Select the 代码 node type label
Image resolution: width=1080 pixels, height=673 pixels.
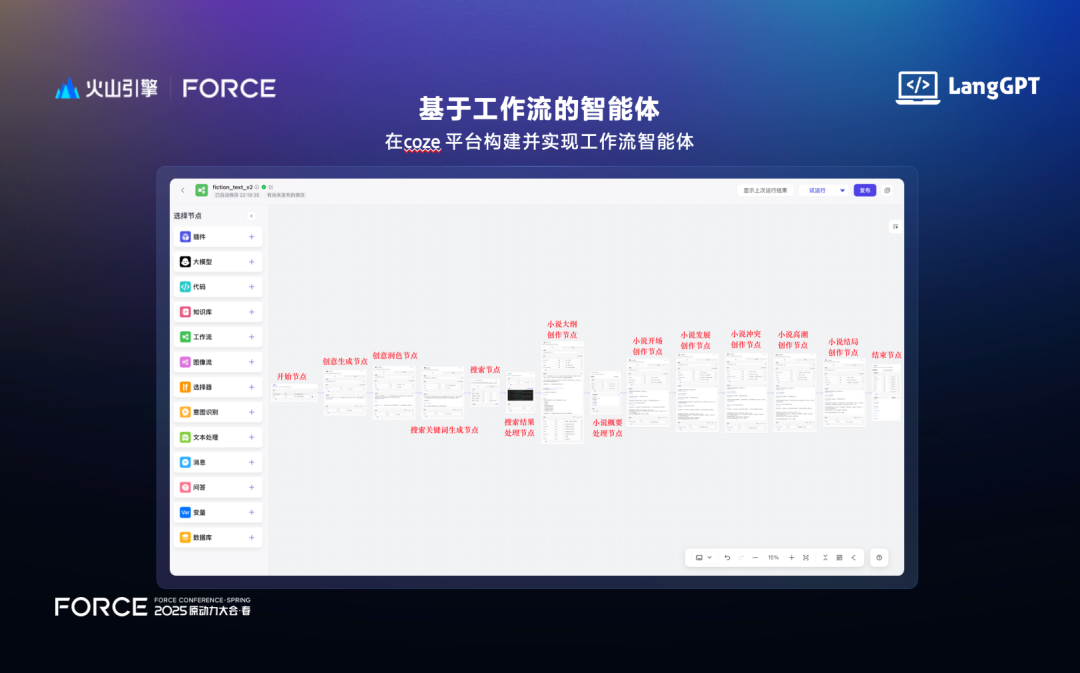pyautogui.click(x=199, y=287)
